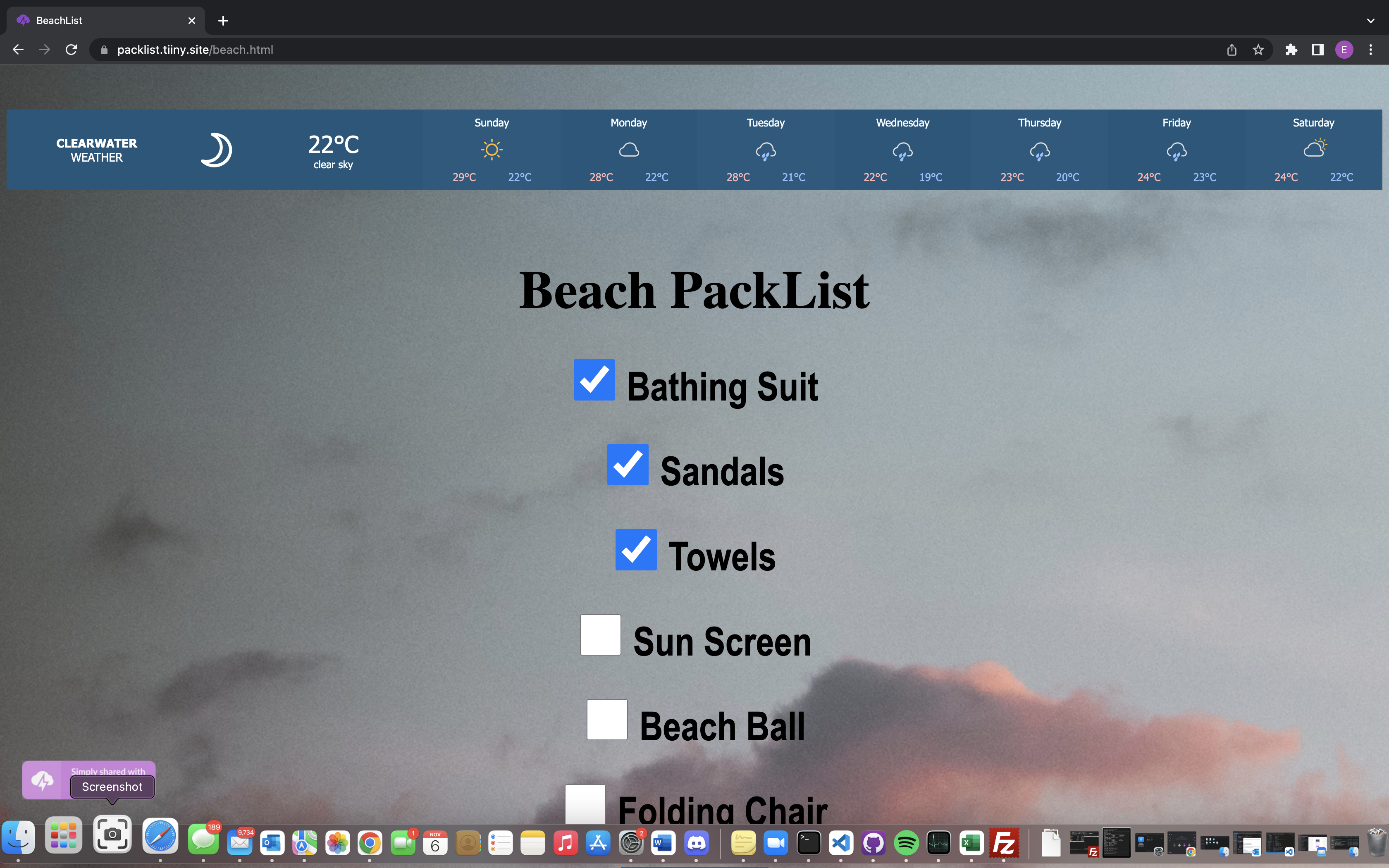This screenshot has height=868, width=1389.
Task: Uncheck the Bathing Suit checkbox
Action: [x=594, y=380]
